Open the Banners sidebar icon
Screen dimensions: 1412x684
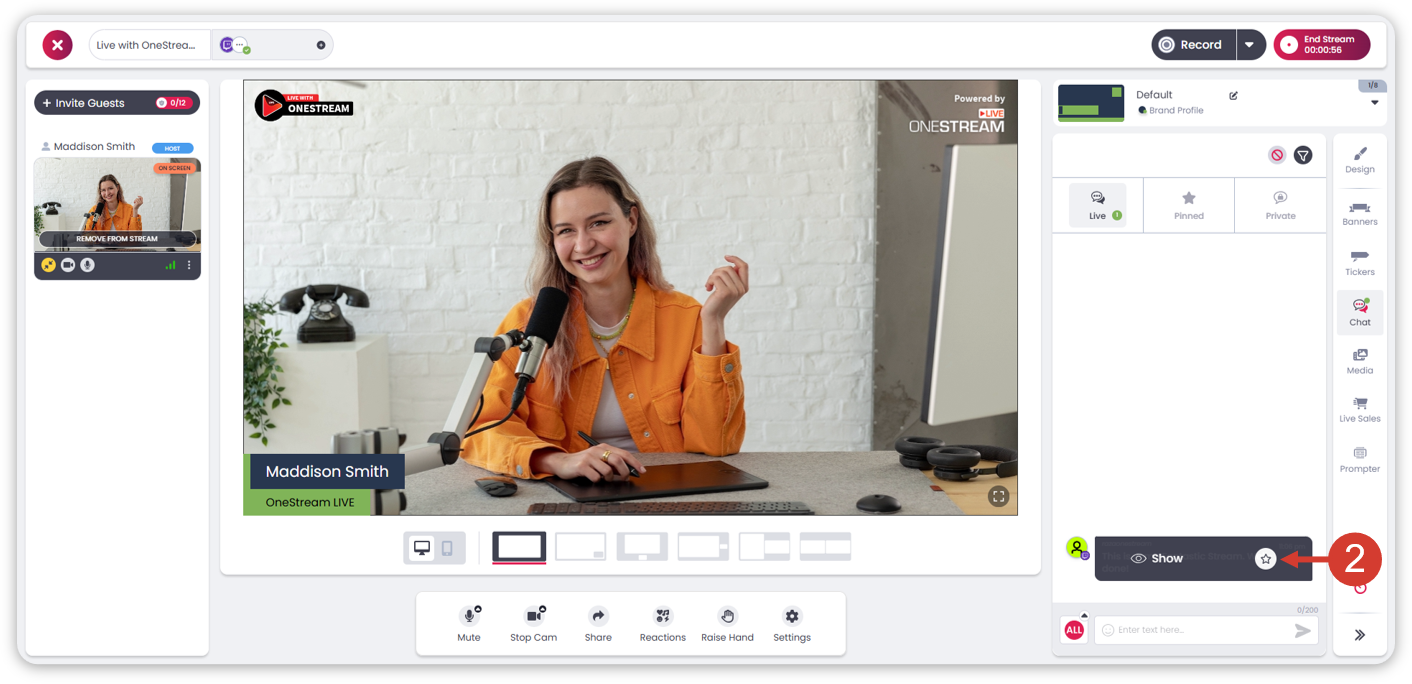(1359, 213)
